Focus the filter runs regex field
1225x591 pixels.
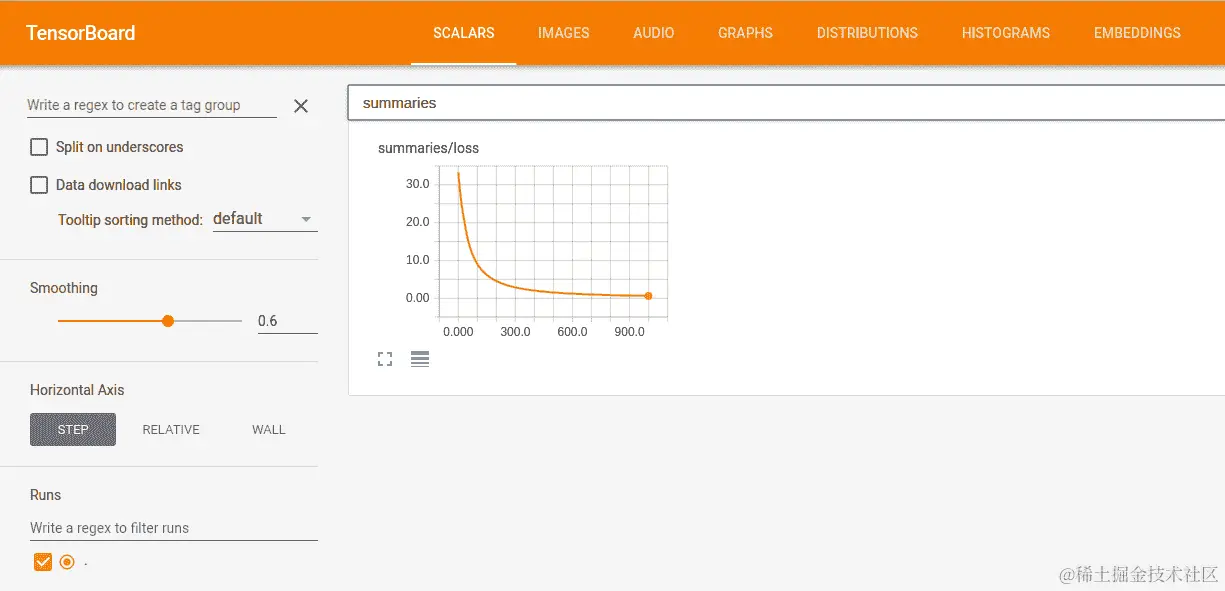pos(174,528)
